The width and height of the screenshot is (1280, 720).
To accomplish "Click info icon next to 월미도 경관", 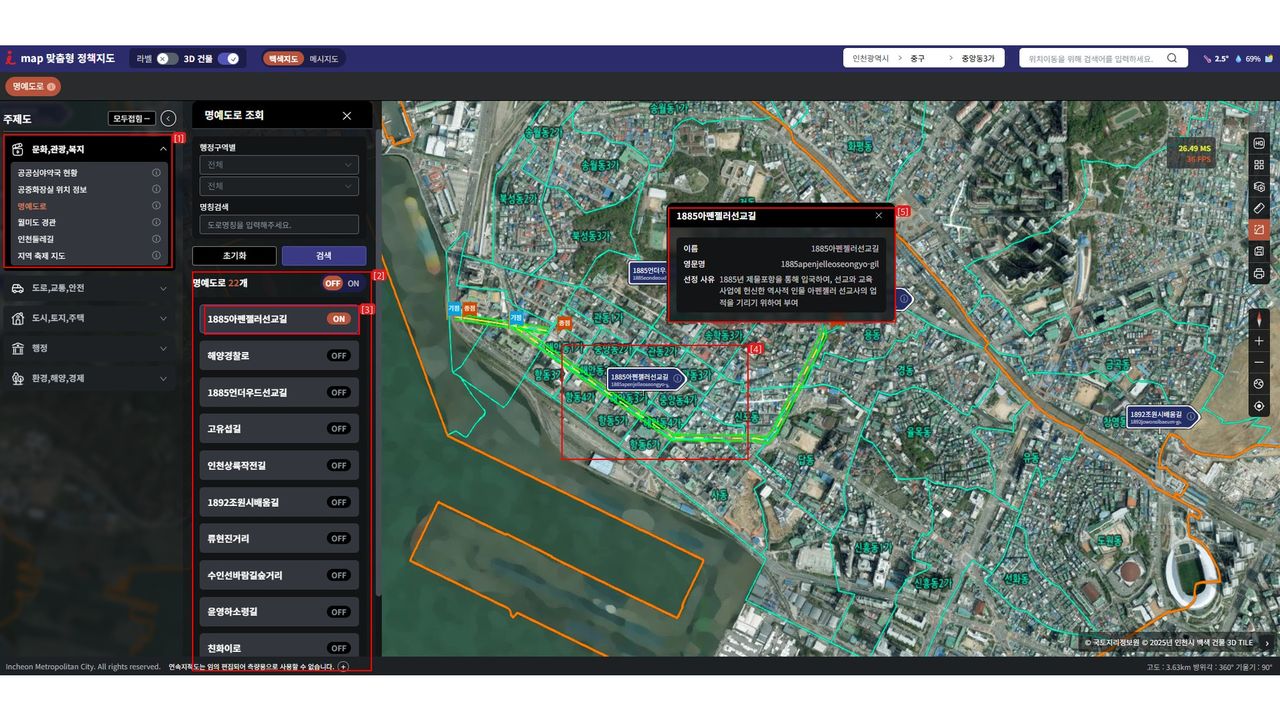I will point(156,222).
